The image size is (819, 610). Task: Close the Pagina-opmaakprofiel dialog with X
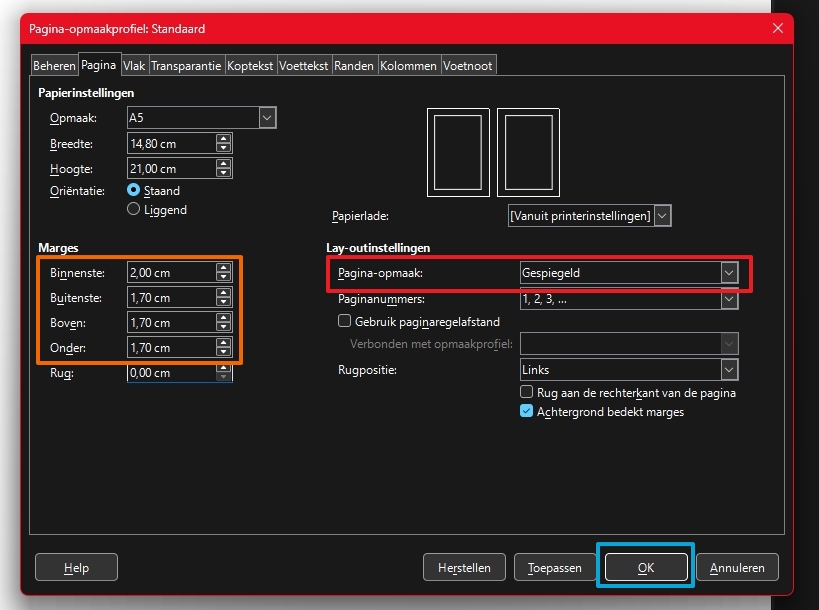pyautogui.click(x=778, y=28)
